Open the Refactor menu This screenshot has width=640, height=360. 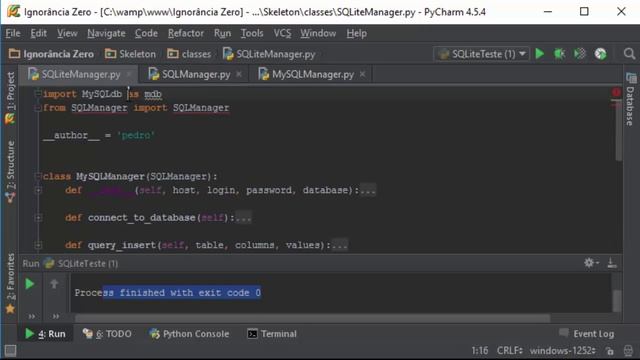click(186, 33)
